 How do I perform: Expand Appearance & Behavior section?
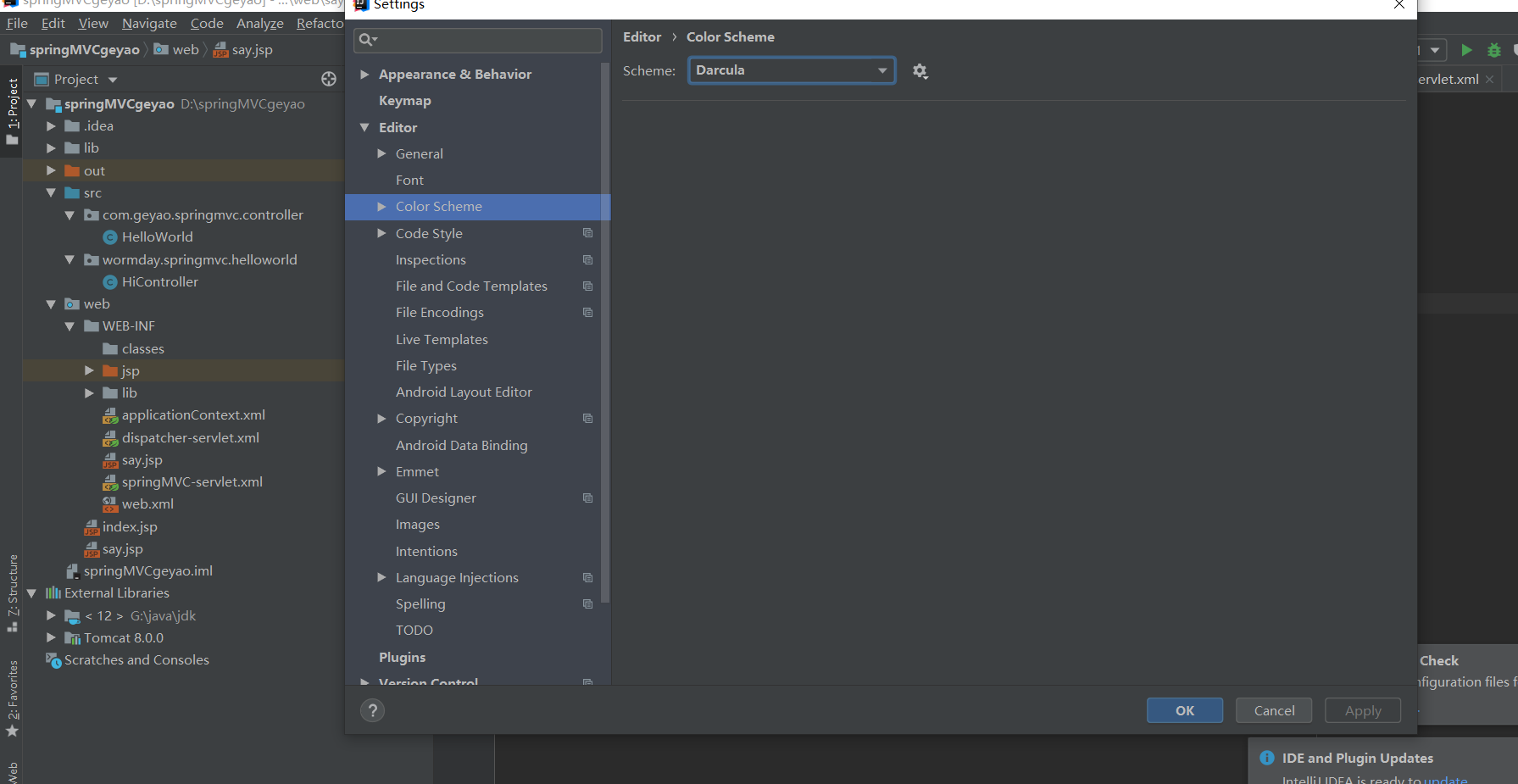coord(364,74)
